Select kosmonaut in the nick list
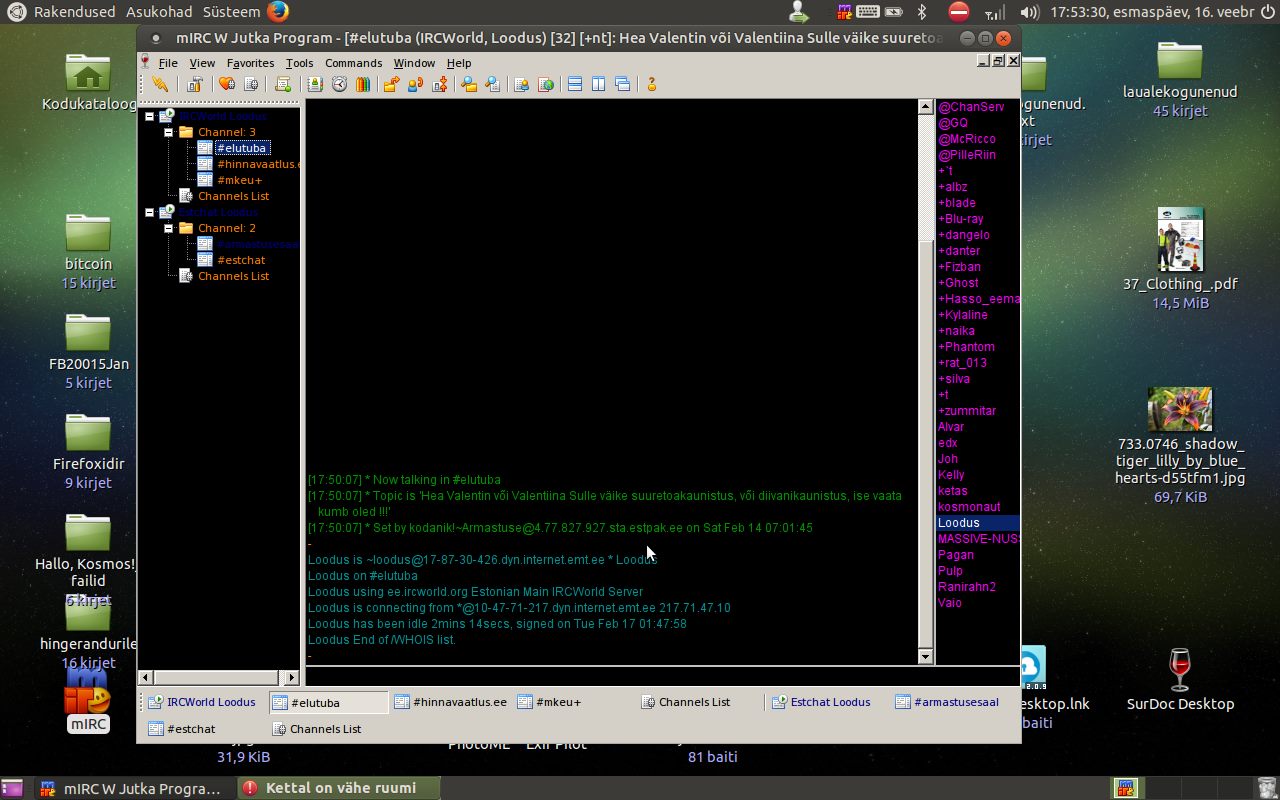Image resolution: width=1280 pixels, height=800 pixels. click(x=969, y=507)
